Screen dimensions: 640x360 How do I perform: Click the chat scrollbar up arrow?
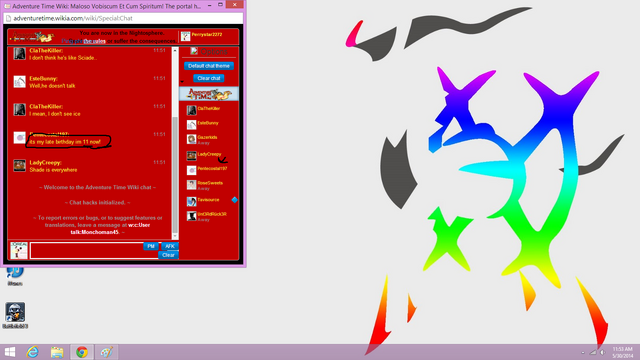tap(175, 51)
